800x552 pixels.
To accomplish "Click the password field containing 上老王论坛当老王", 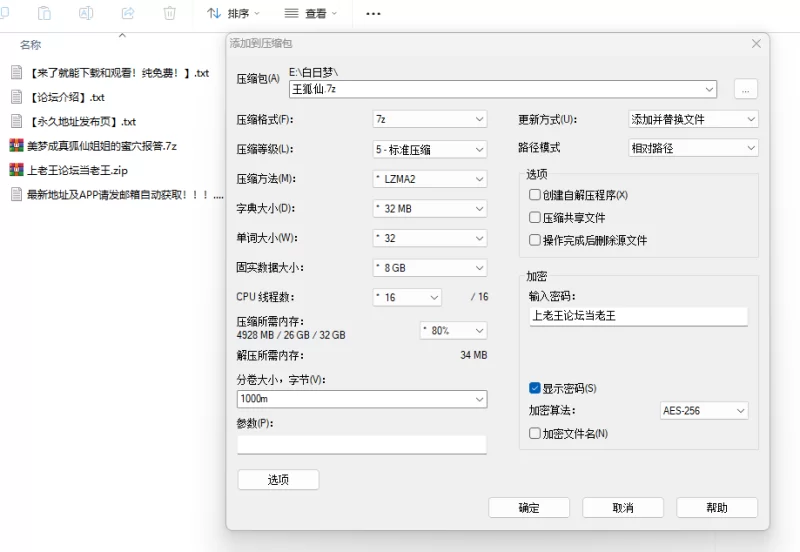I will (638, 316).
